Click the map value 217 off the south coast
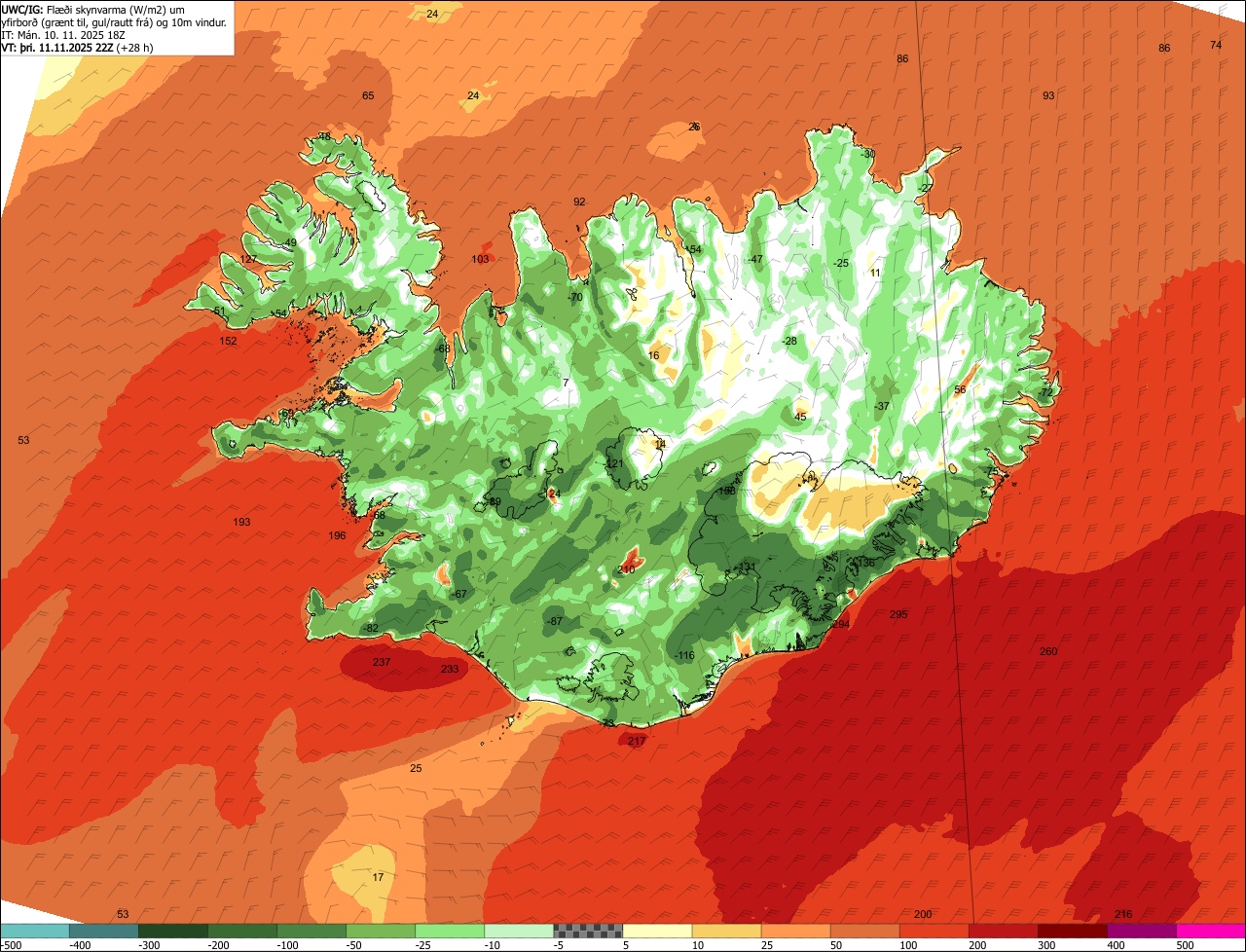This screenshot has height=952, width=1246. pos(637,741)
